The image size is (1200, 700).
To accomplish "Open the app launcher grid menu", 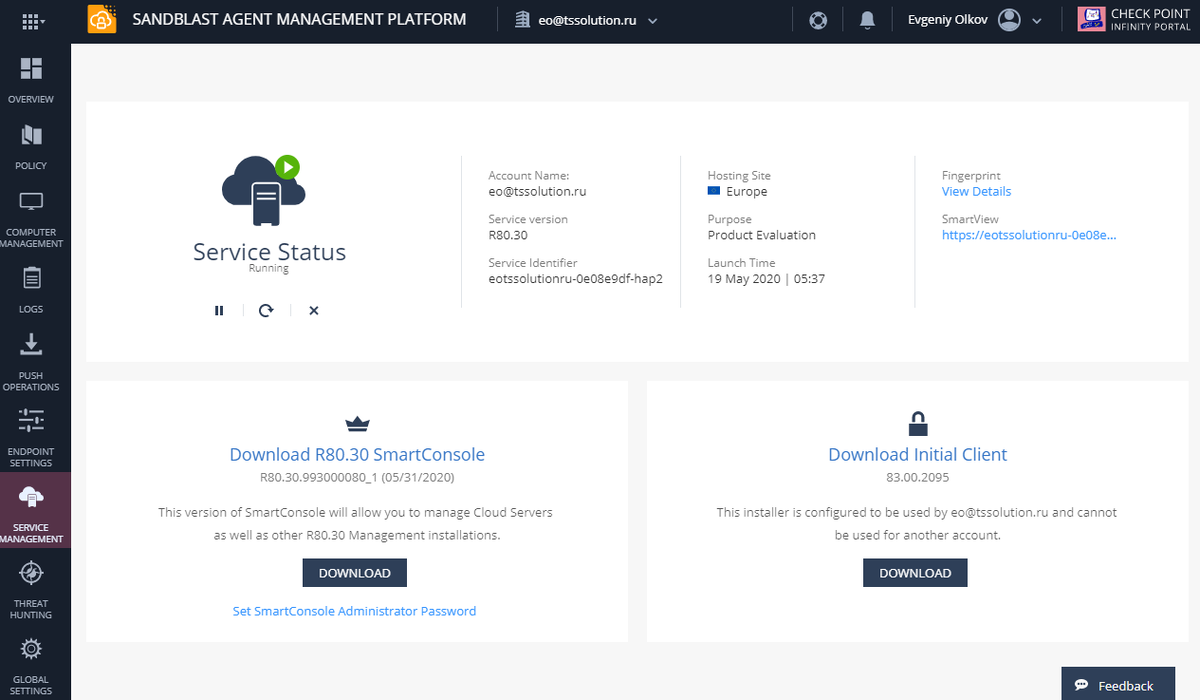I will click(32, 20).
